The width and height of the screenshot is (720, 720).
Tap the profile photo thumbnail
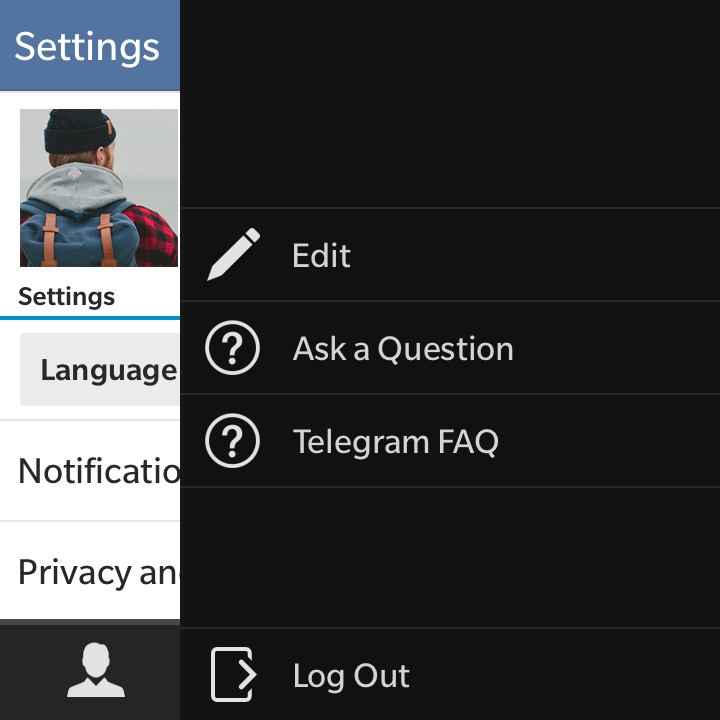coord(98,188)
